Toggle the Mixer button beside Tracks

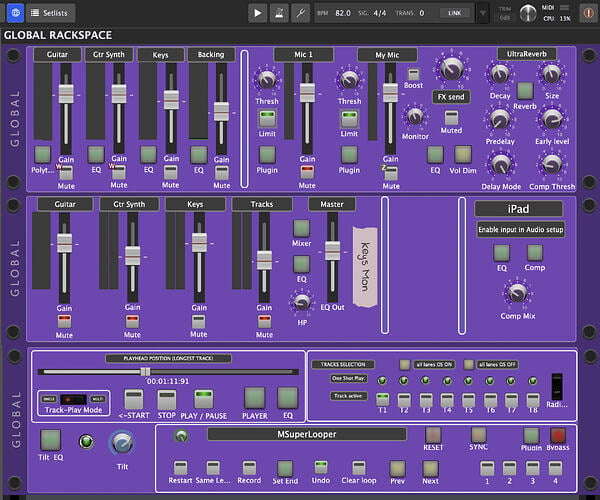pyautogui.click(x=301, y=228)
